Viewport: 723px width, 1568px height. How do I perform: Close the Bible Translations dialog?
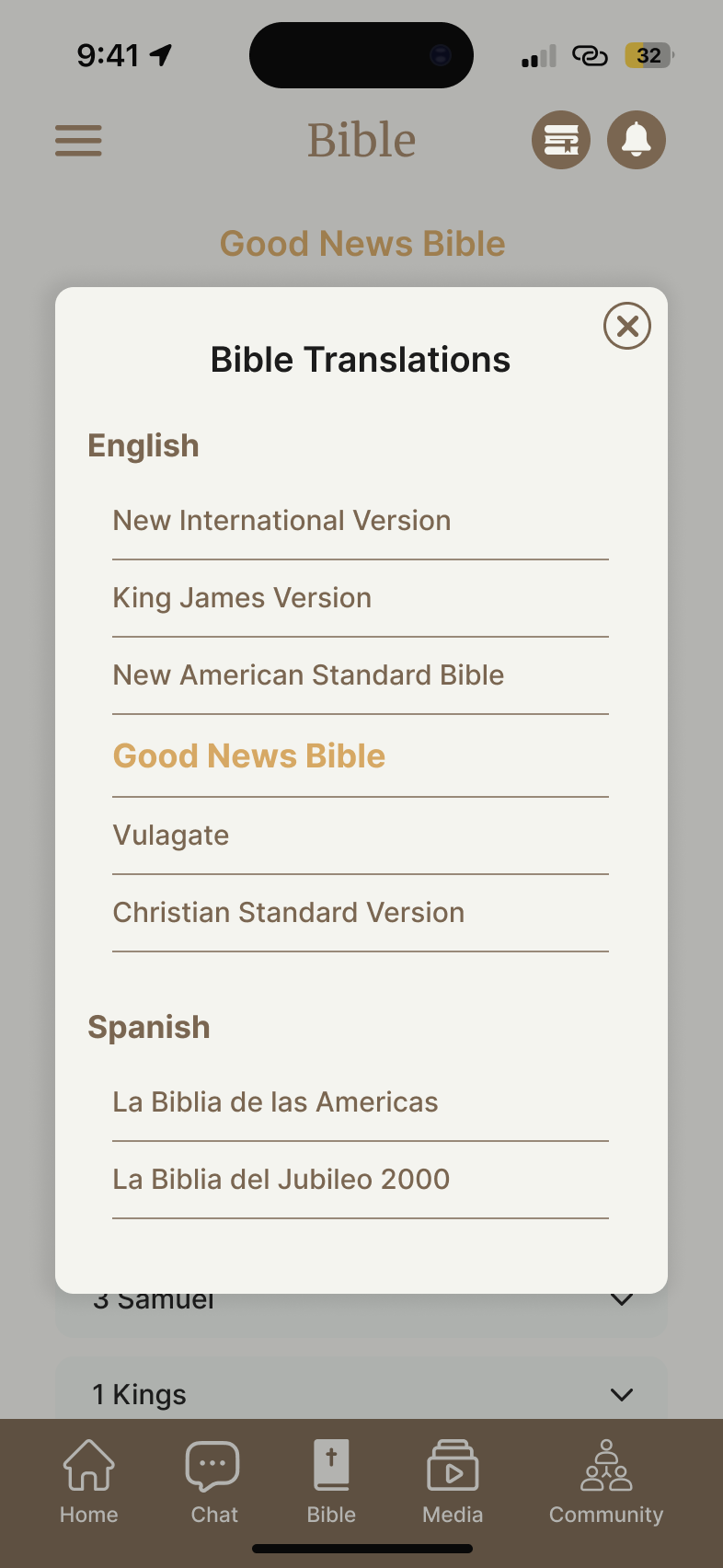(x=627, y=326)
